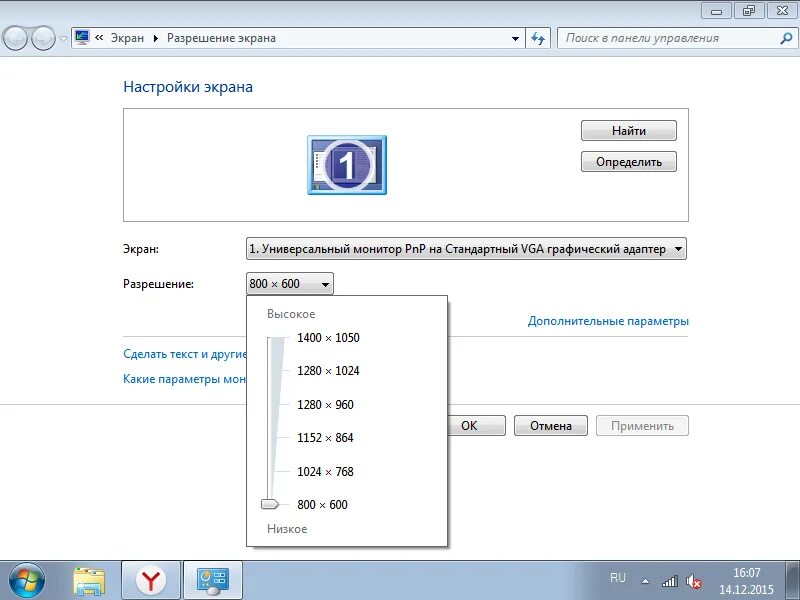Click the resolution slider thumb
Viewport: 800px width, 600px height.
270,504
